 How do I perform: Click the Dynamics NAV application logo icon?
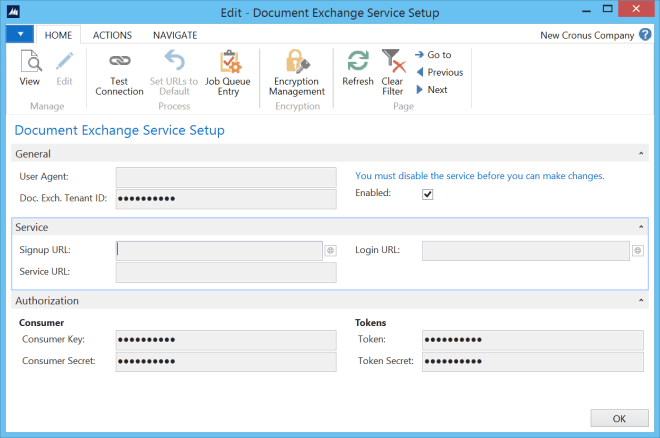[x=13, y=12]
